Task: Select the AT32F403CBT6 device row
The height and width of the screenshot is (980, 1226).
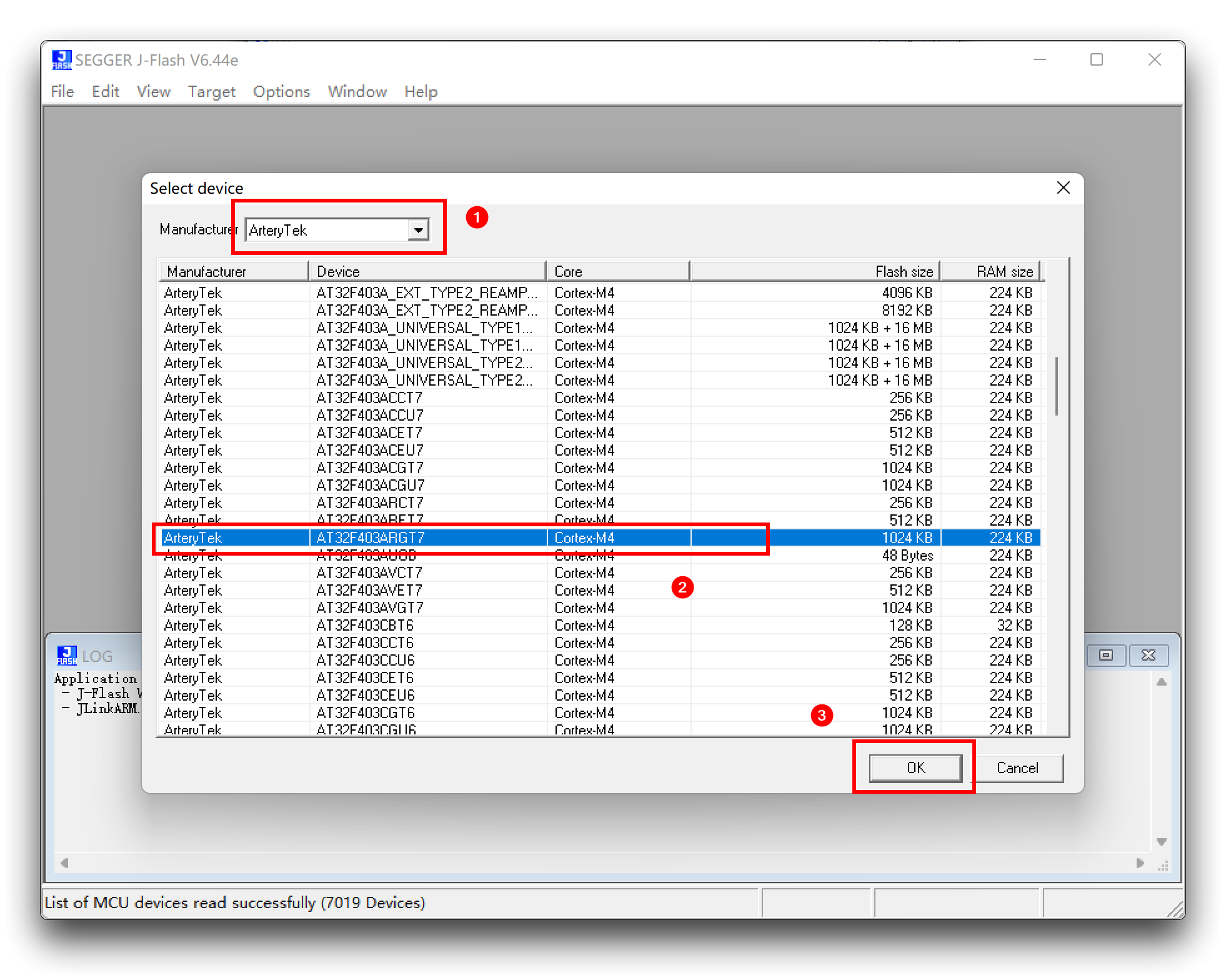Action: click(365, 625)
